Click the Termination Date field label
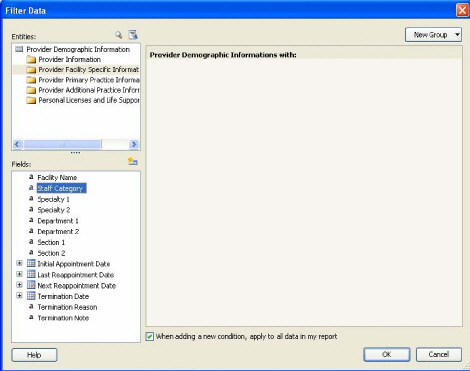 point(63,296)
